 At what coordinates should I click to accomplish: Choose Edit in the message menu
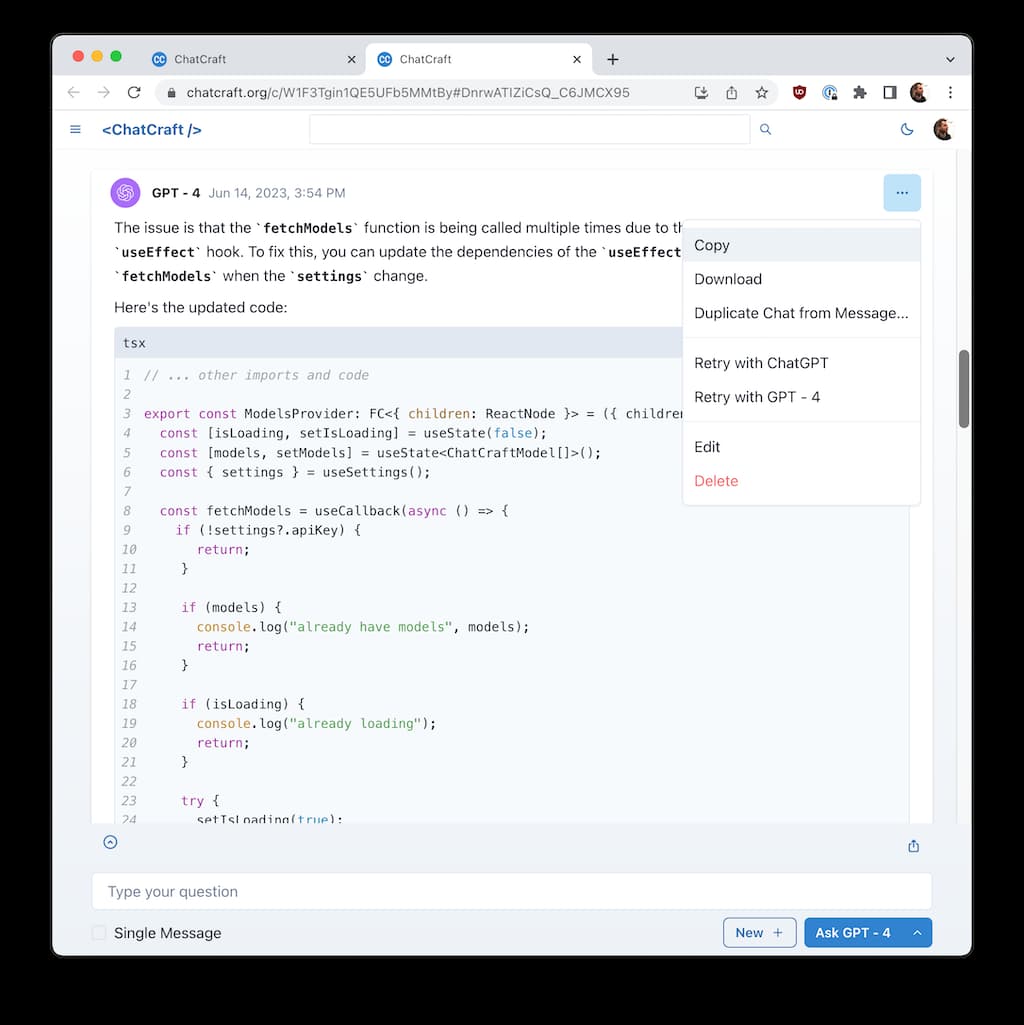pyautogui.click(x=801, y=446)
